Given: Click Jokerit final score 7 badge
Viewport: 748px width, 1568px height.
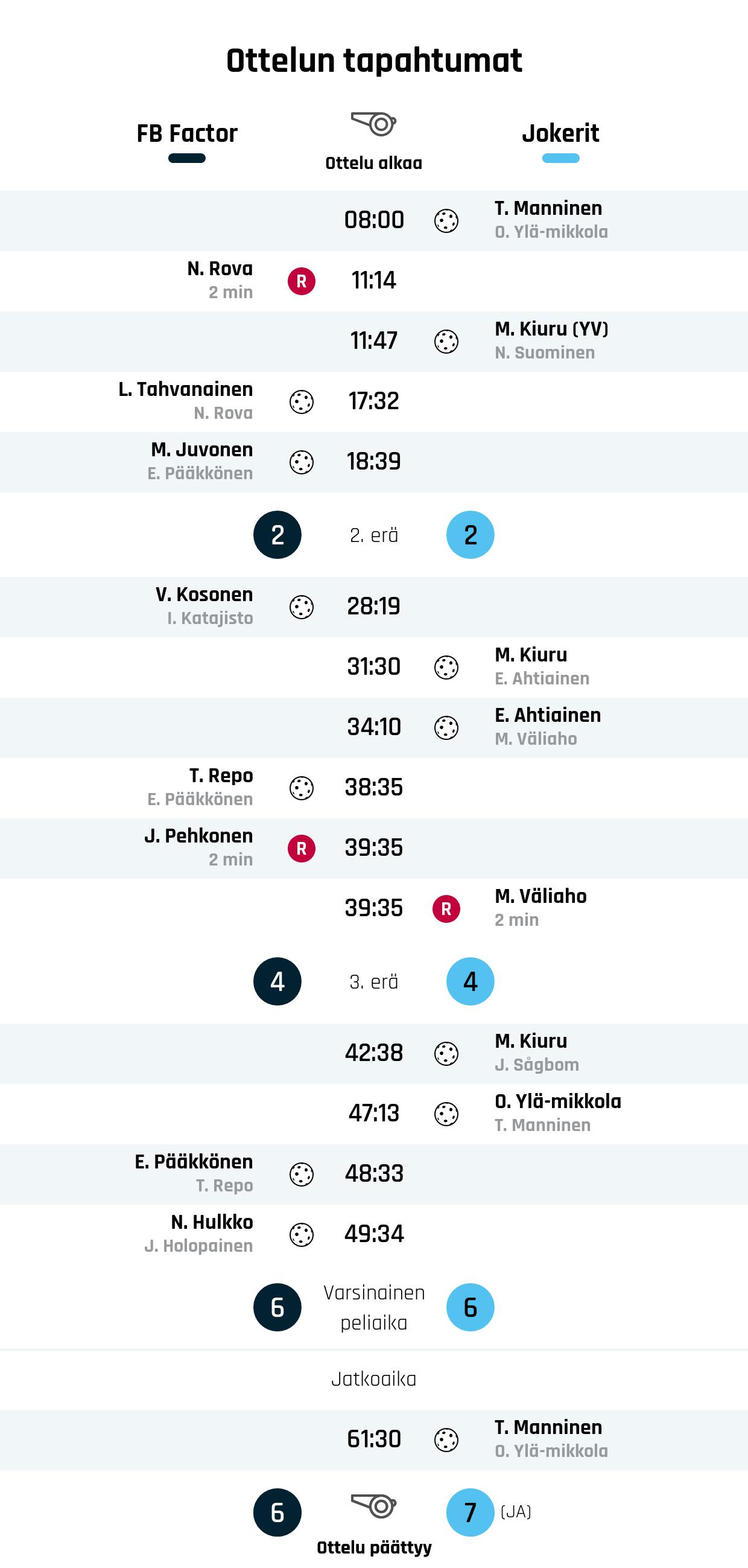Looking at the screenshot, I should click(x=470, y=1512).
